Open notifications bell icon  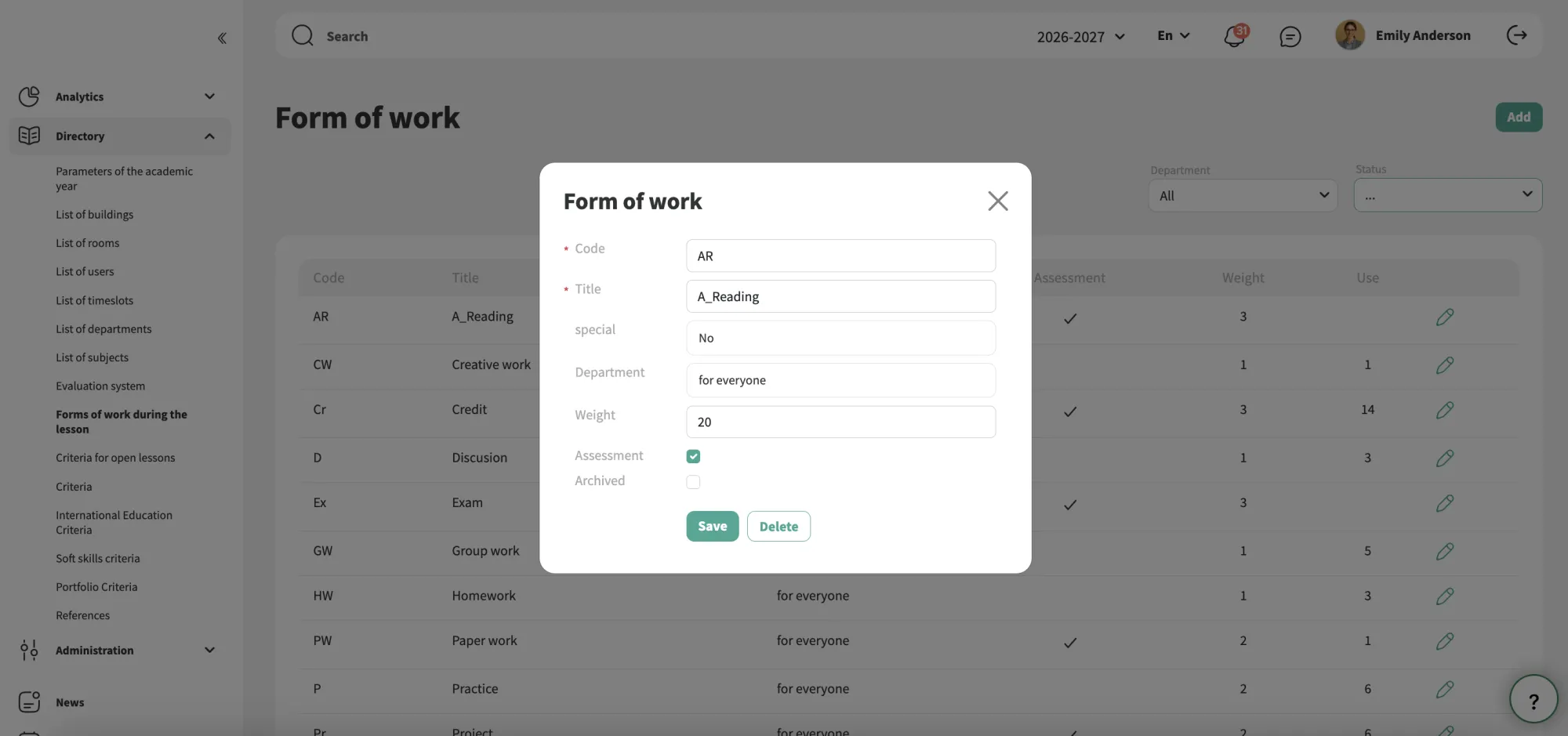pyautogui.click(x=1235, y=36)
